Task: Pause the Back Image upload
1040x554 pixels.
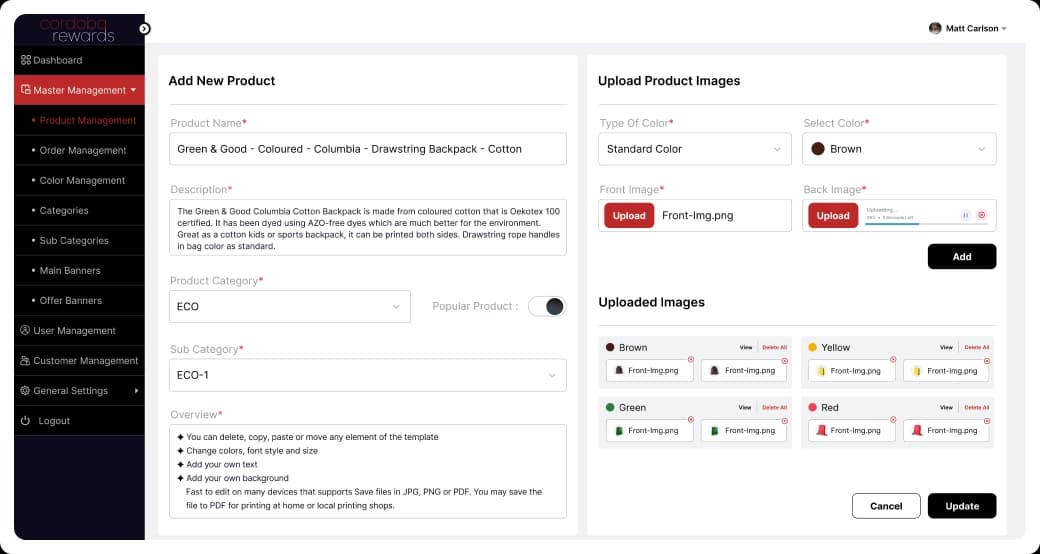Action: pos(966,215)
